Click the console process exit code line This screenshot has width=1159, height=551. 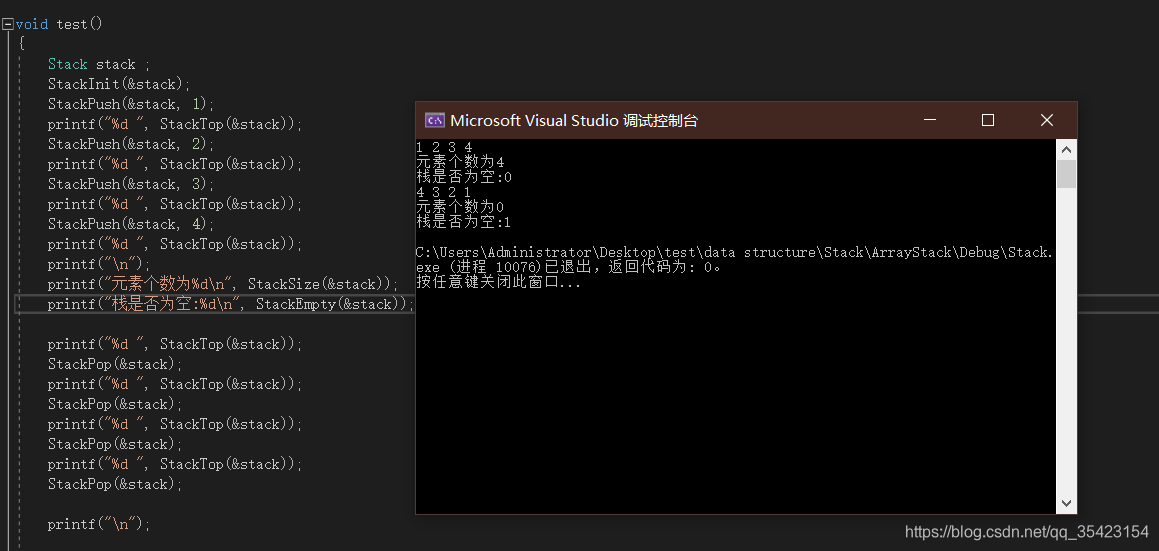(x=570, y=268)
